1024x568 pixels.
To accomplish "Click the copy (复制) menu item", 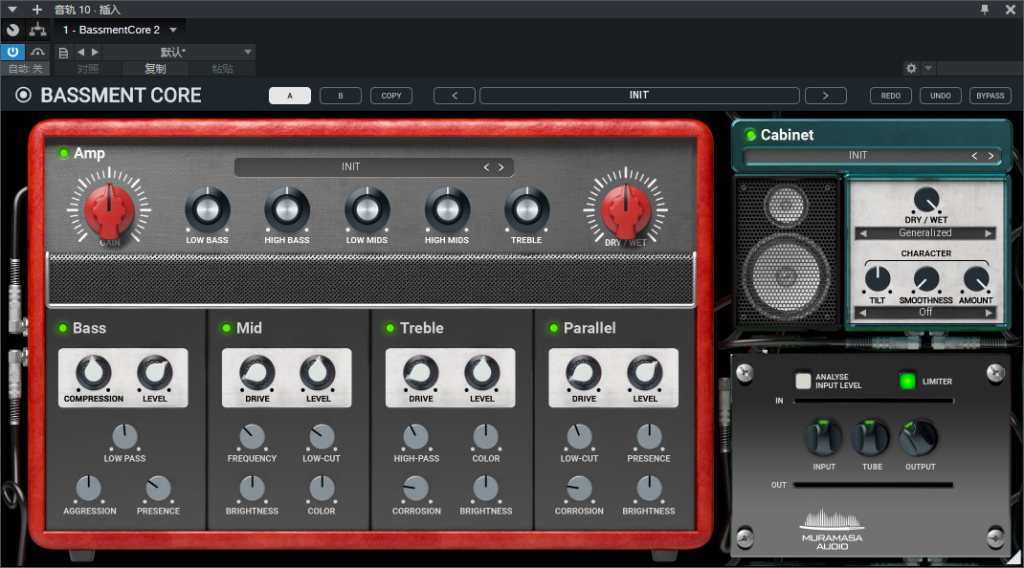I will pyautogui.click(x=155, y=69).
